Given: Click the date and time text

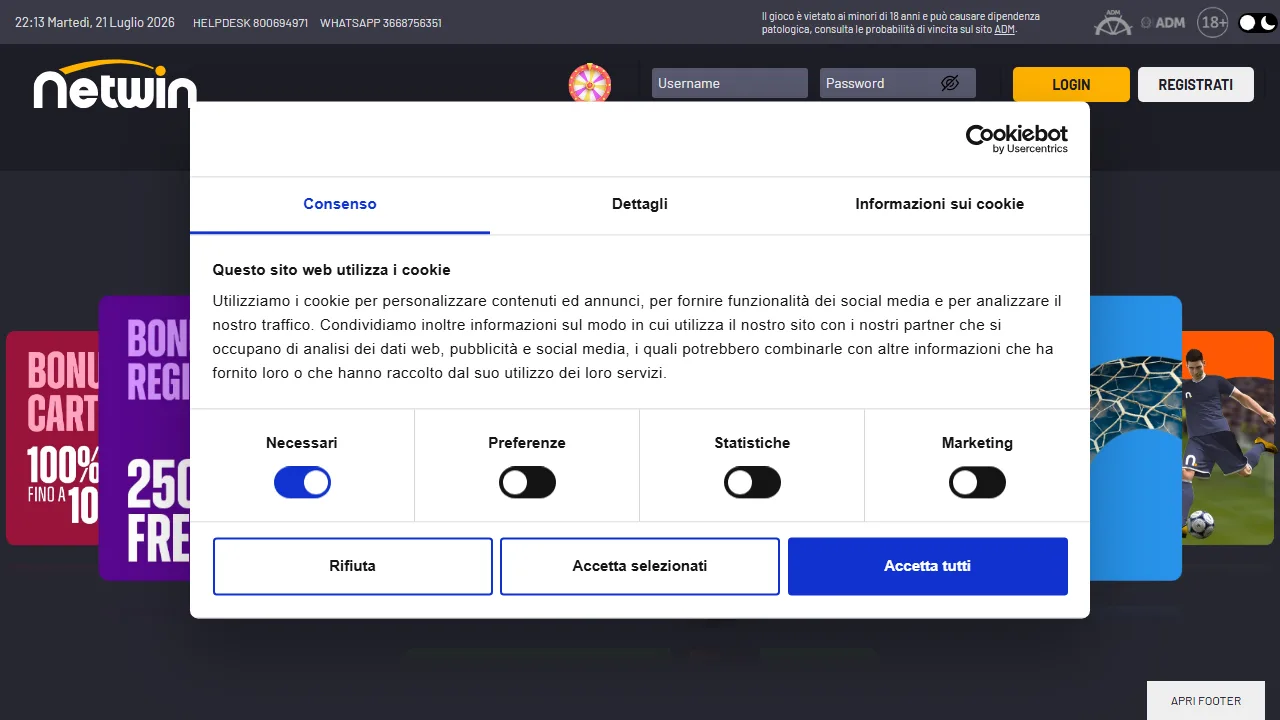Looking at the screenshot, I should pos(95,22).
